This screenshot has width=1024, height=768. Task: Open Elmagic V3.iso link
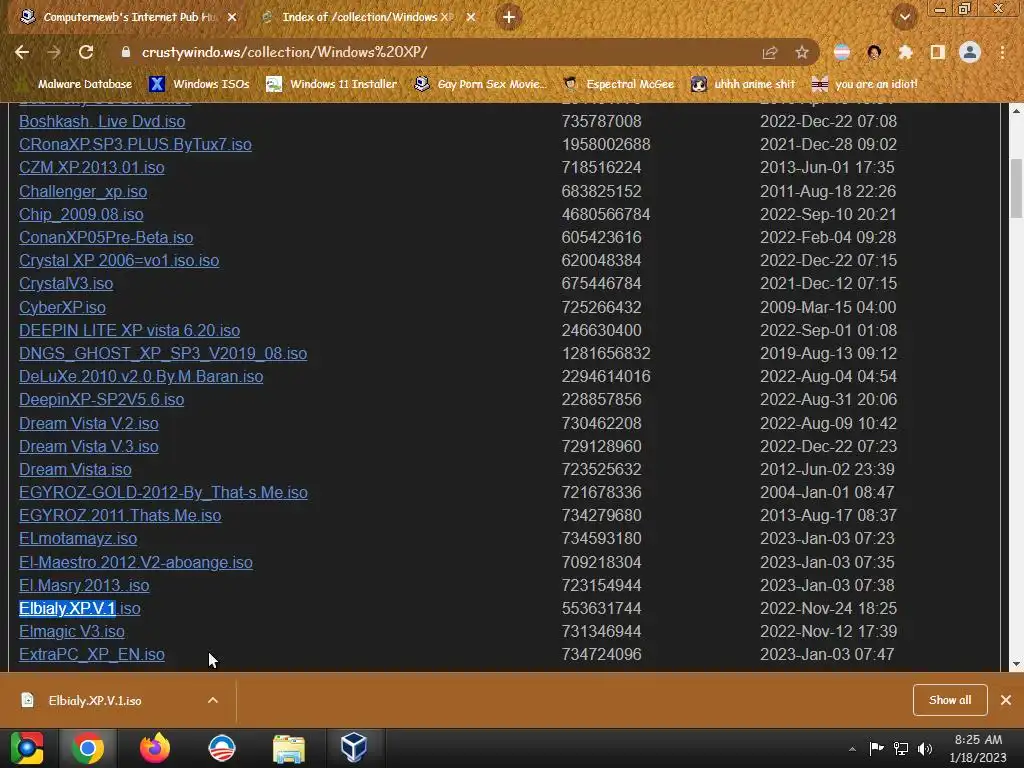pos(72,632)
